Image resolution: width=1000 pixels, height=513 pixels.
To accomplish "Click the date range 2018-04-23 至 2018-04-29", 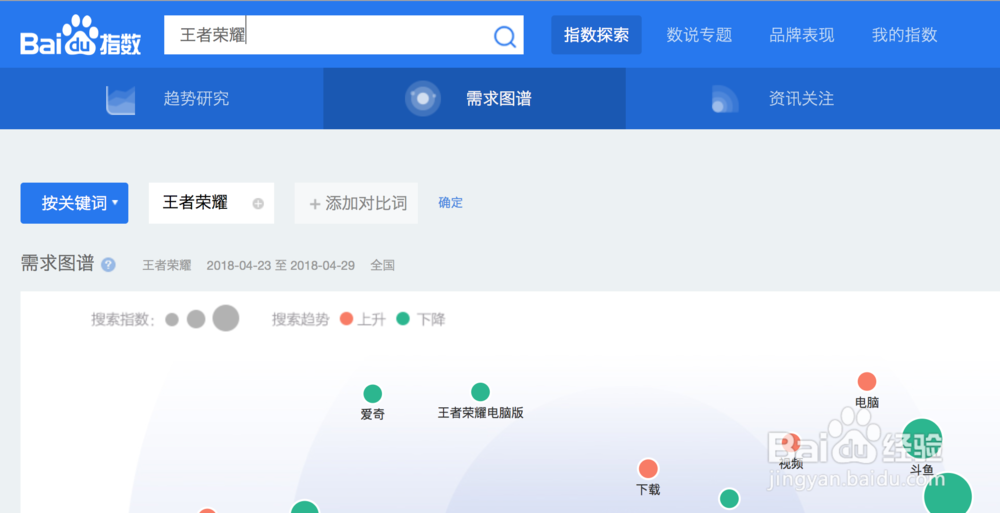I will (x=281, y=265).
